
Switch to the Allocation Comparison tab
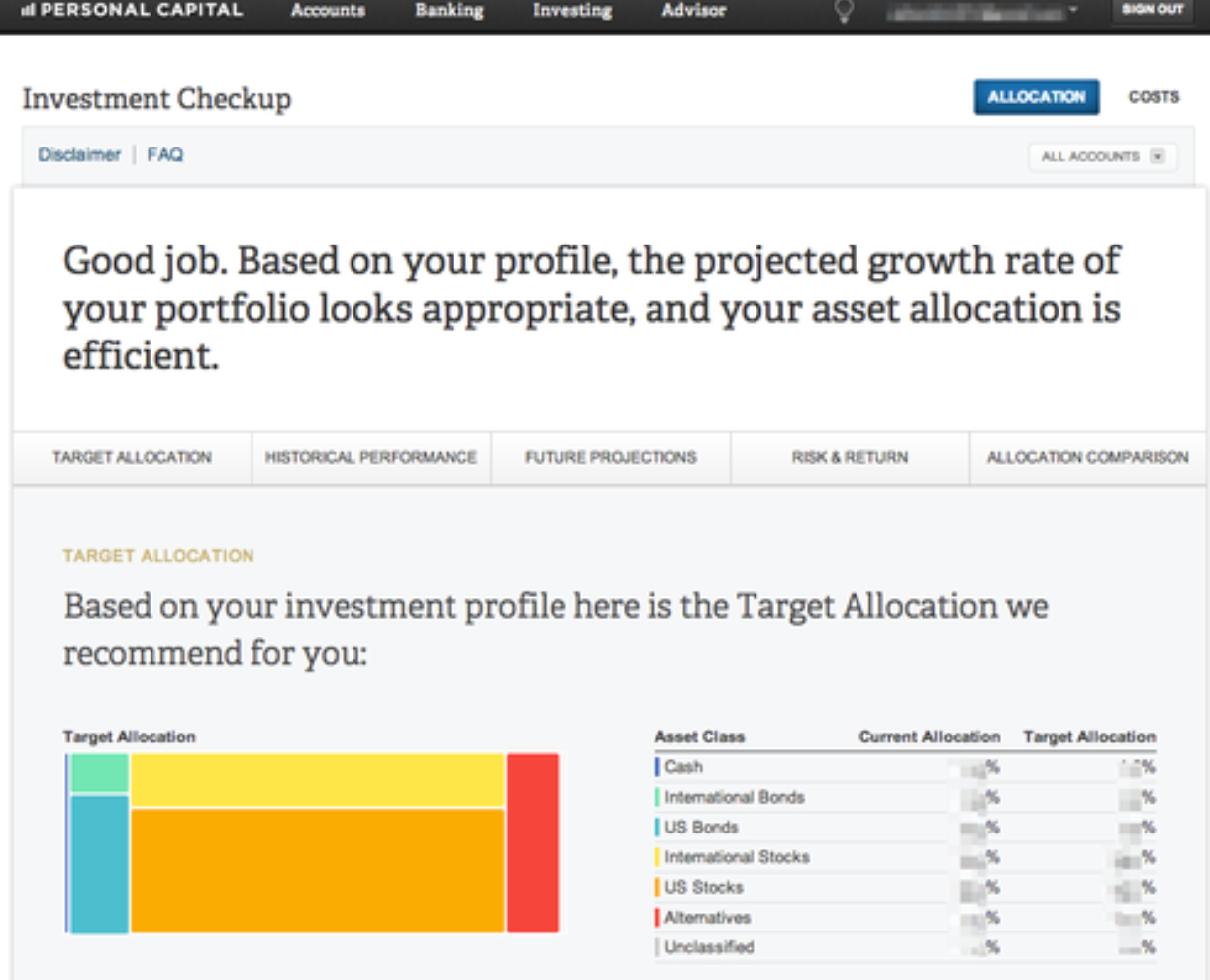pos(1087,457)
